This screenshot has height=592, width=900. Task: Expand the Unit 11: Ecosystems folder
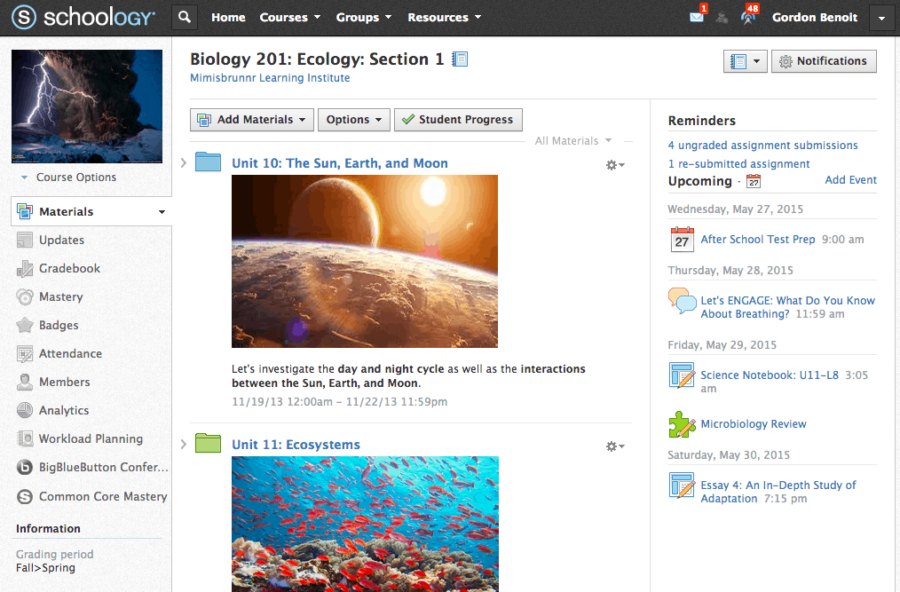click(184, 444)
